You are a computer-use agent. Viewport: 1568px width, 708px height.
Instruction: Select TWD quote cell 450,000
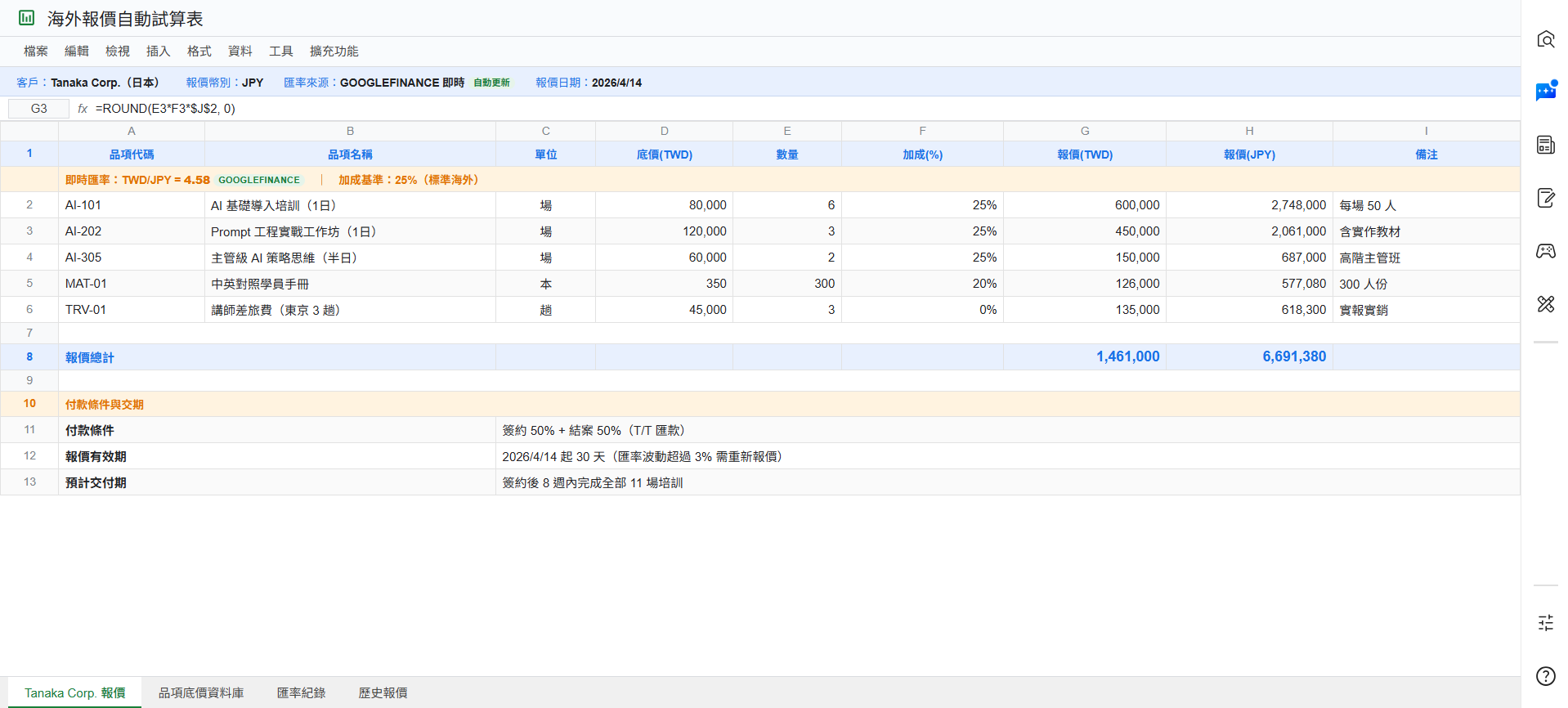[x=1085, y=231]
